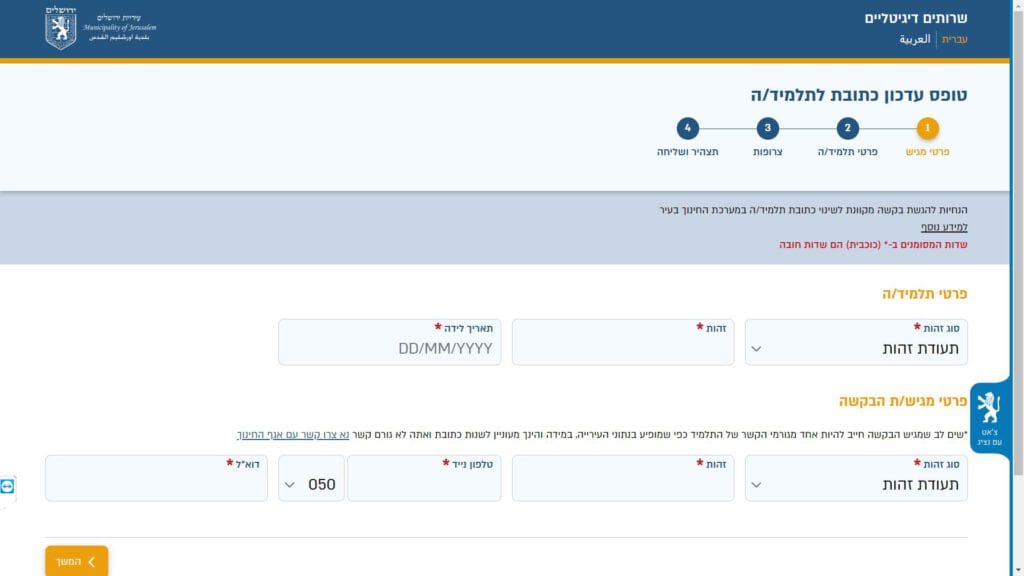
Task: Switch language to עברית
Action: [x=955, y=40]
